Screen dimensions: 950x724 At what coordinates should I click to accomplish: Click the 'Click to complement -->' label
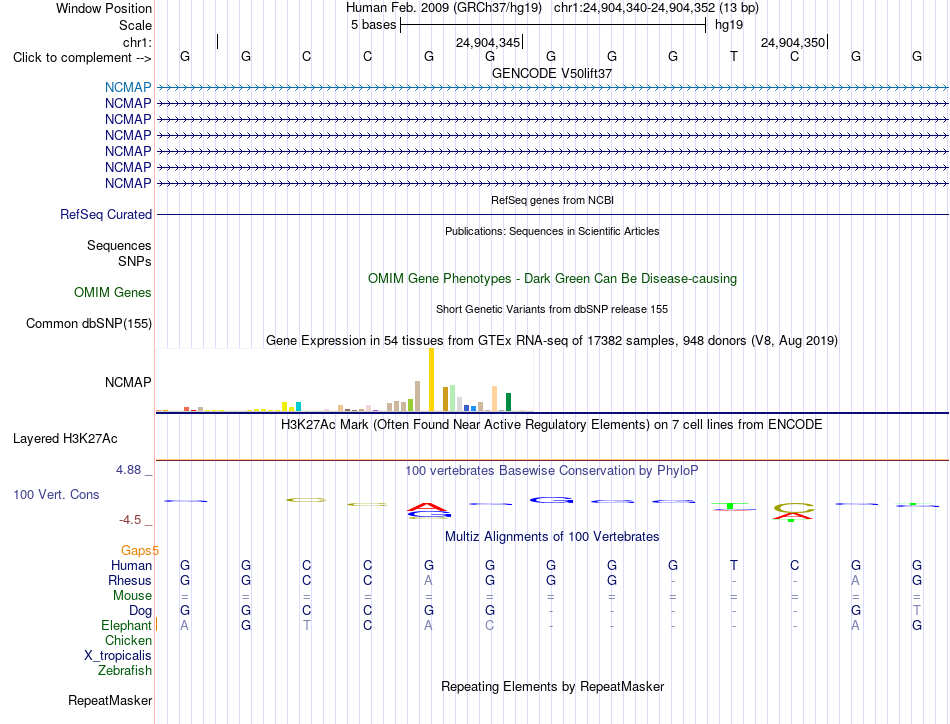point(82,58)
